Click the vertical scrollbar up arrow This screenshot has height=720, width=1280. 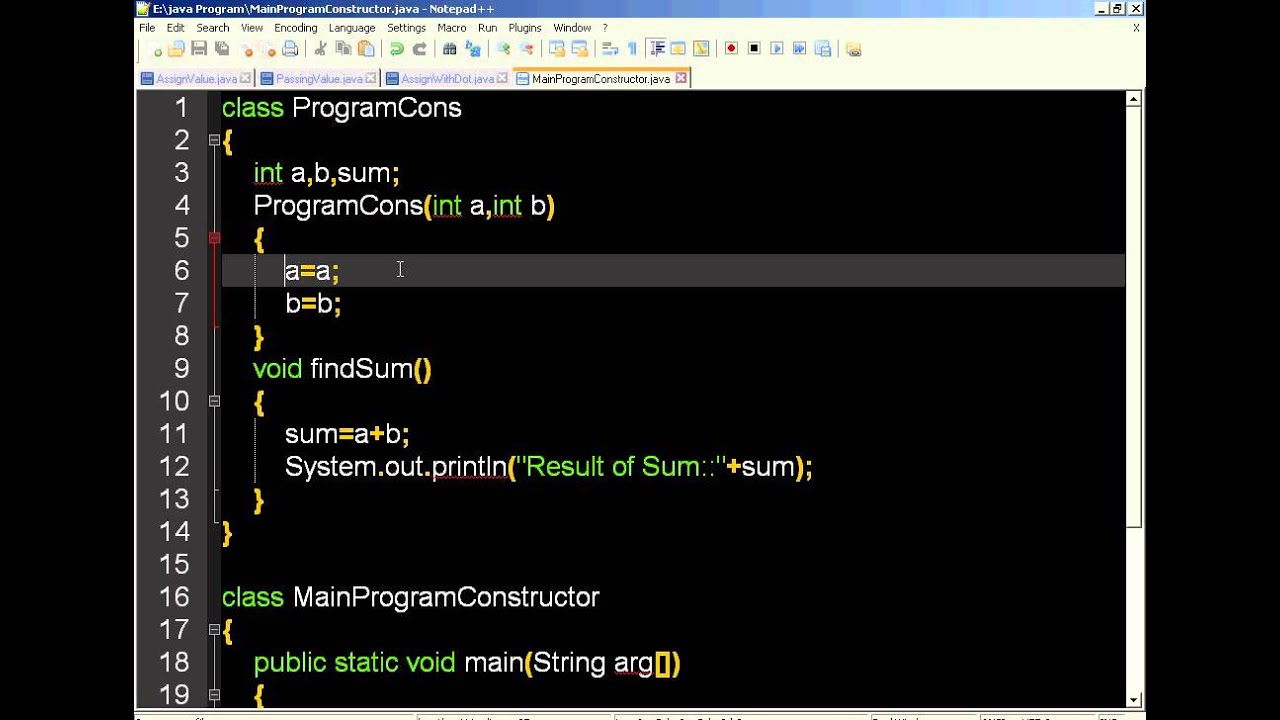(x=1134, y=99)
